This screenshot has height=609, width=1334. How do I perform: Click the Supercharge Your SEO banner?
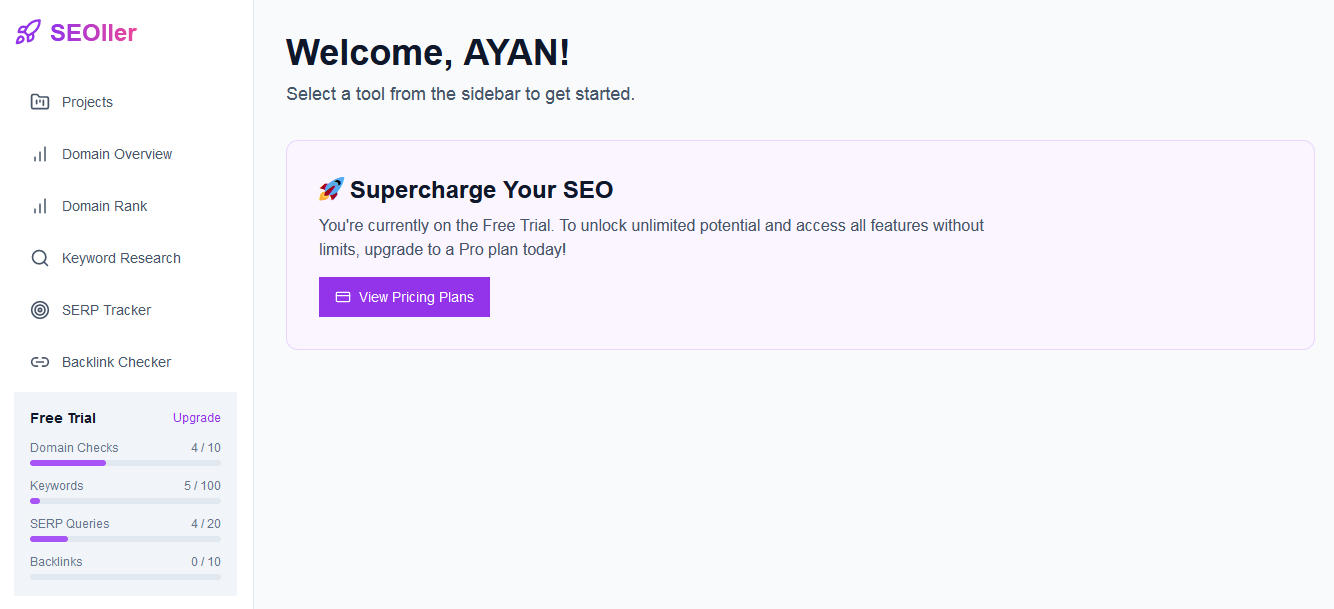[800, 244]
